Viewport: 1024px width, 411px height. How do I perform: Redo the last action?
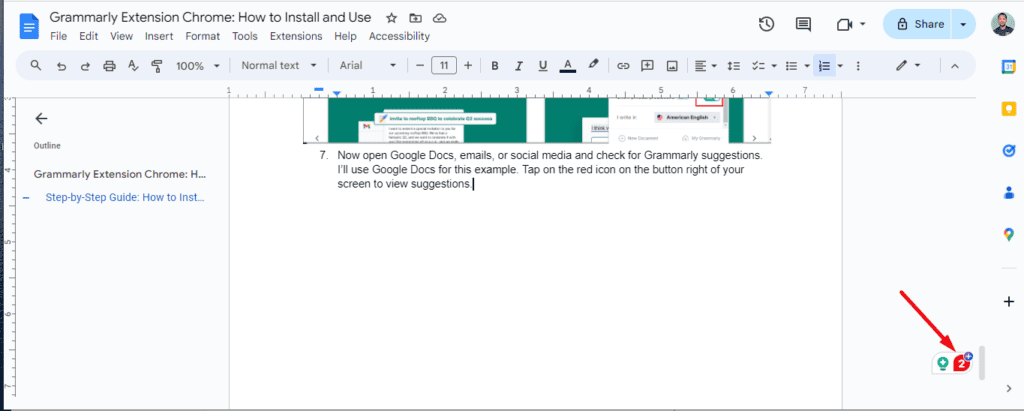[x=85, y=65]
